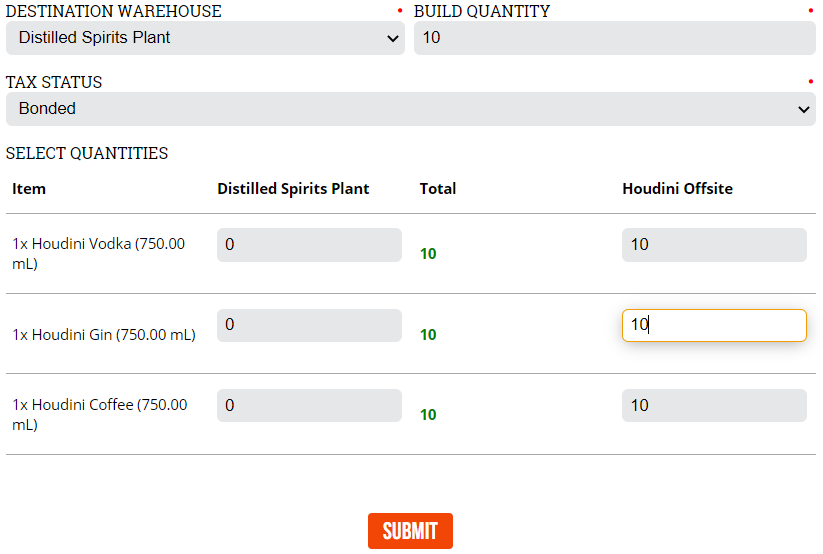Focus the Build Quantity field
Screen dimensions: 823x554
[615, 38]
